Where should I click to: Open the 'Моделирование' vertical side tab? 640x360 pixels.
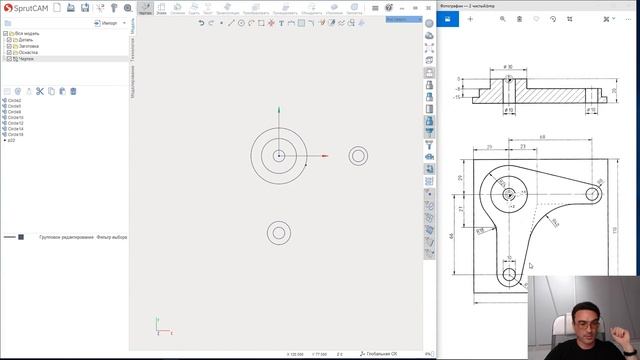coord(132,81)
